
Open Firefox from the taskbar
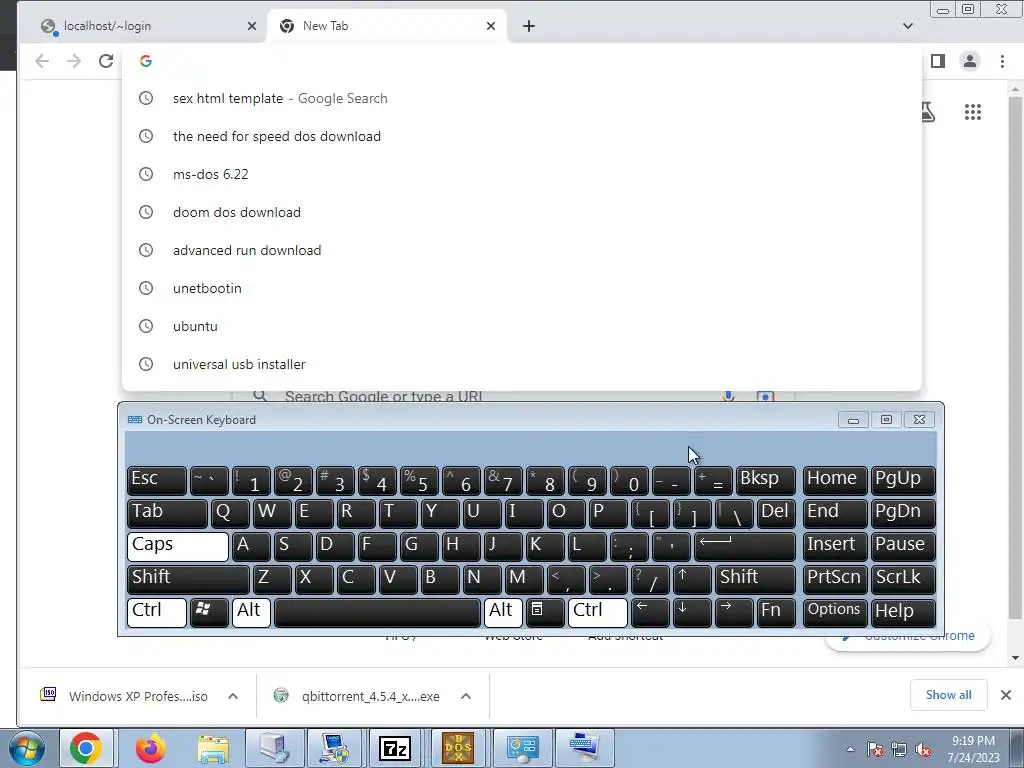coord(150,748)
